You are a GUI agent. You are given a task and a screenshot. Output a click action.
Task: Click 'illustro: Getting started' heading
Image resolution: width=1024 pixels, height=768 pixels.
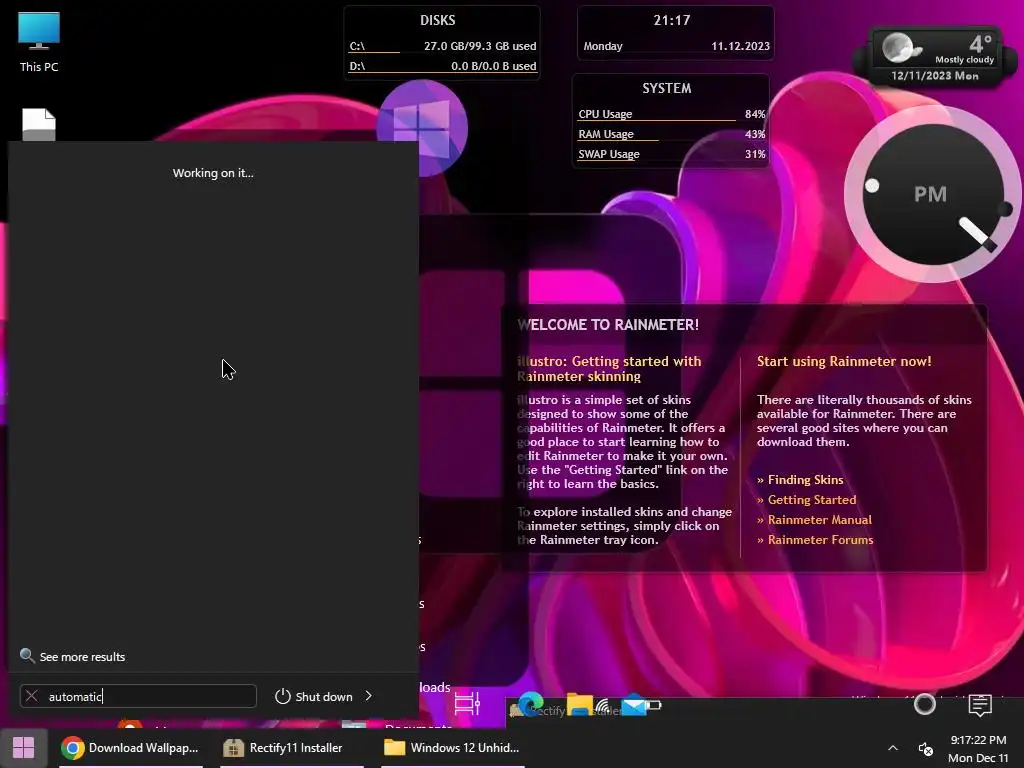[x=609, y=368]
